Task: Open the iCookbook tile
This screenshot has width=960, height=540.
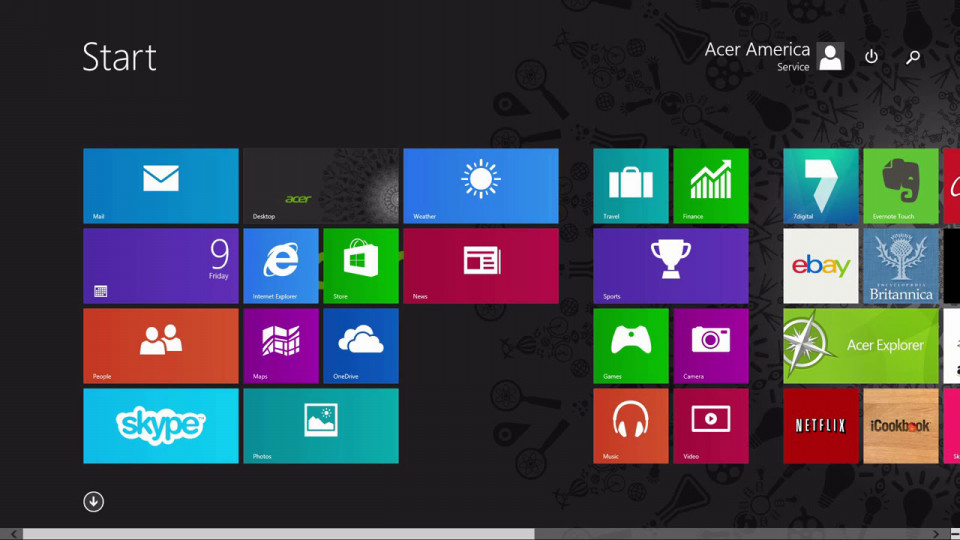Action: pyautogui.click(x=901, y=426)
